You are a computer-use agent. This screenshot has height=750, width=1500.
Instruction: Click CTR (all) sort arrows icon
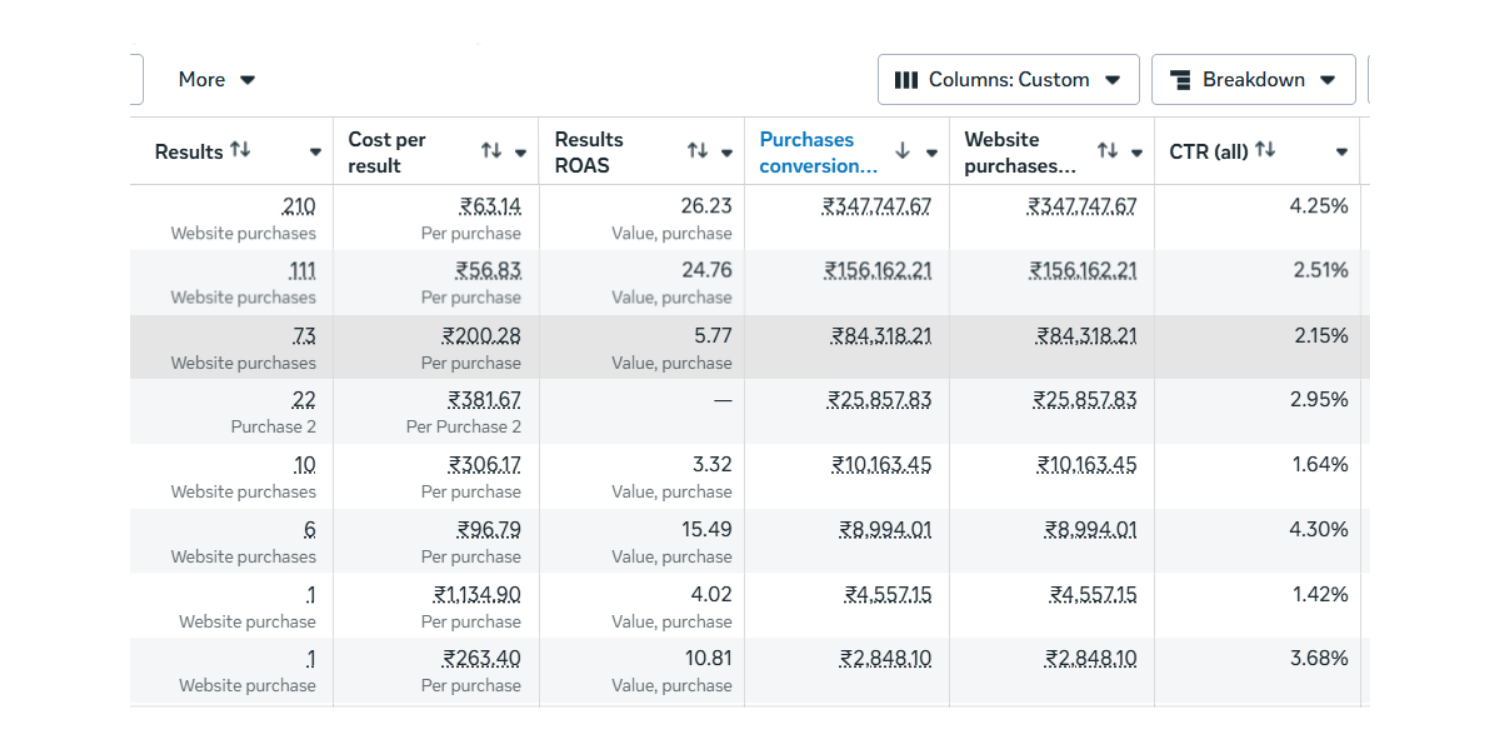tap(1265, 150)
